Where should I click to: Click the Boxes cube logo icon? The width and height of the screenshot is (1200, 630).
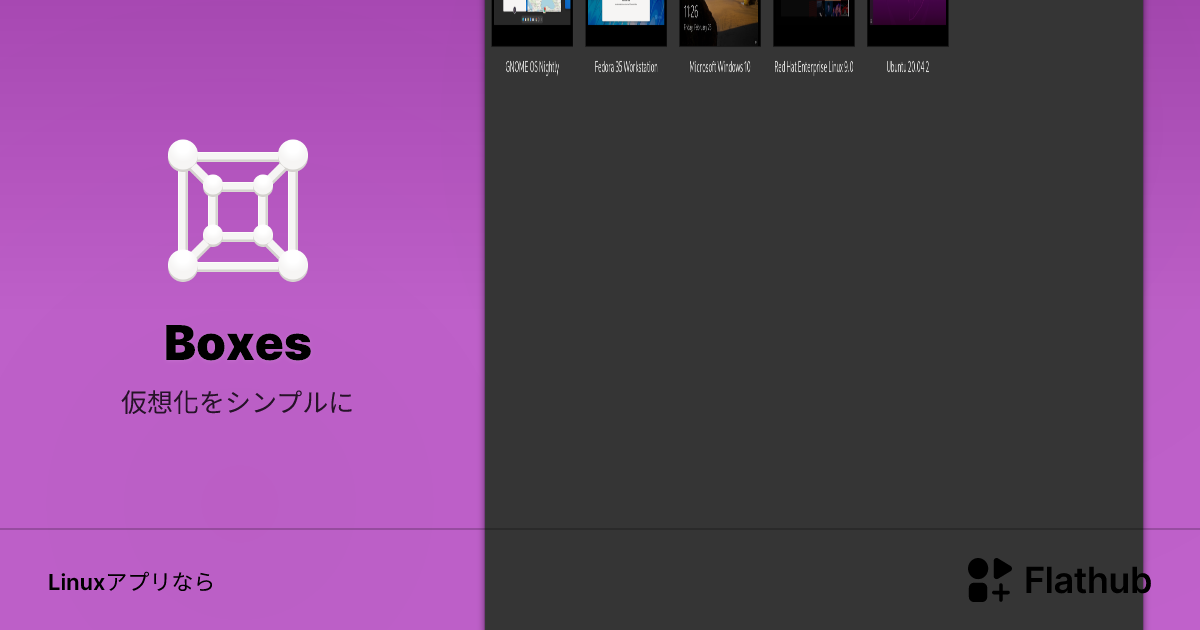[x=238, y=211]
